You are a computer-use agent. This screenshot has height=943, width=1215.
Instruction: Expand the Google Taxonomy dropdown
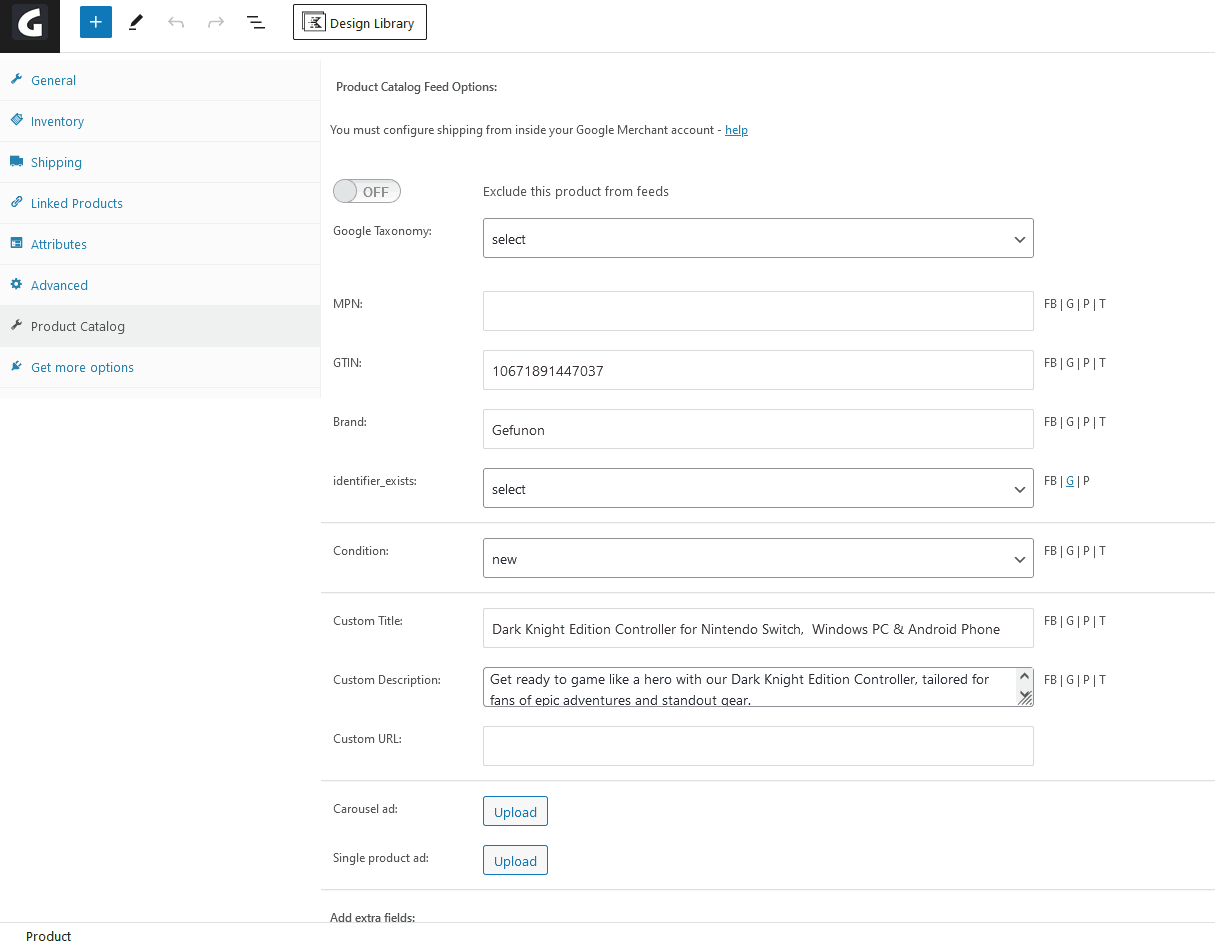(x=757, y=239)
